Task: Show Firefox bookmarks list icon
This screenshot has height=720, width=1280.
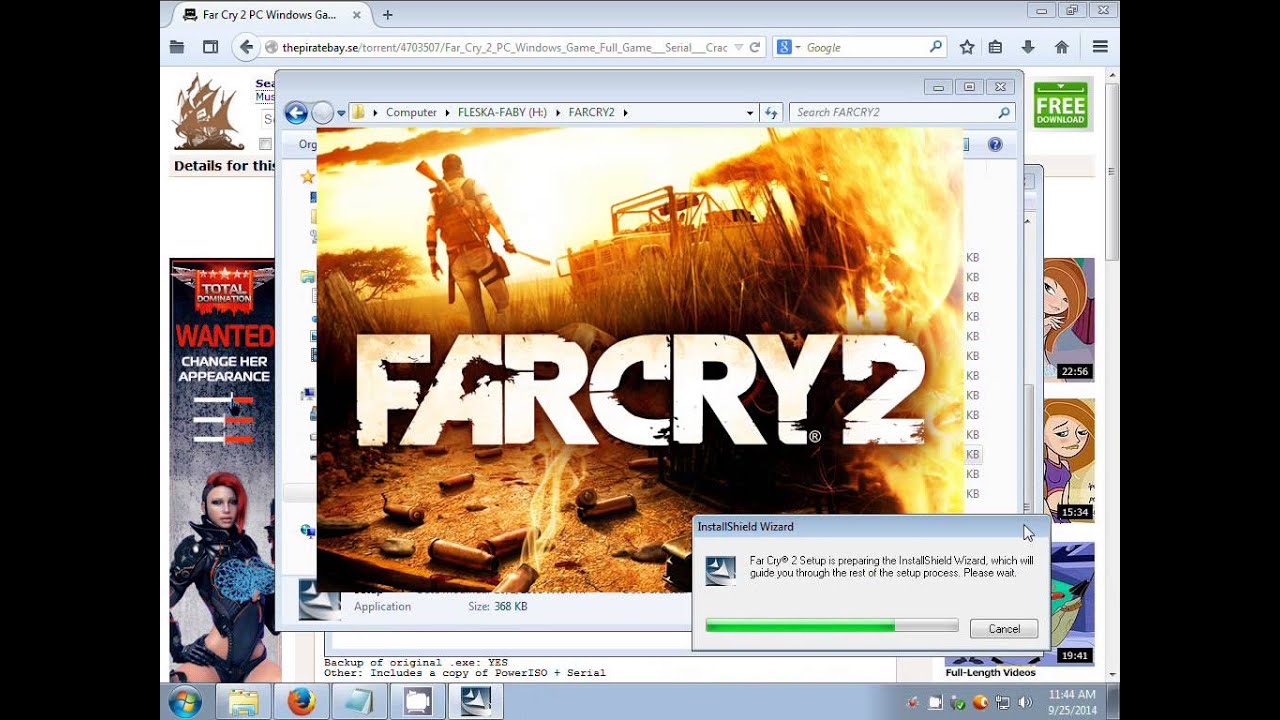Action: tap(995, 47)
